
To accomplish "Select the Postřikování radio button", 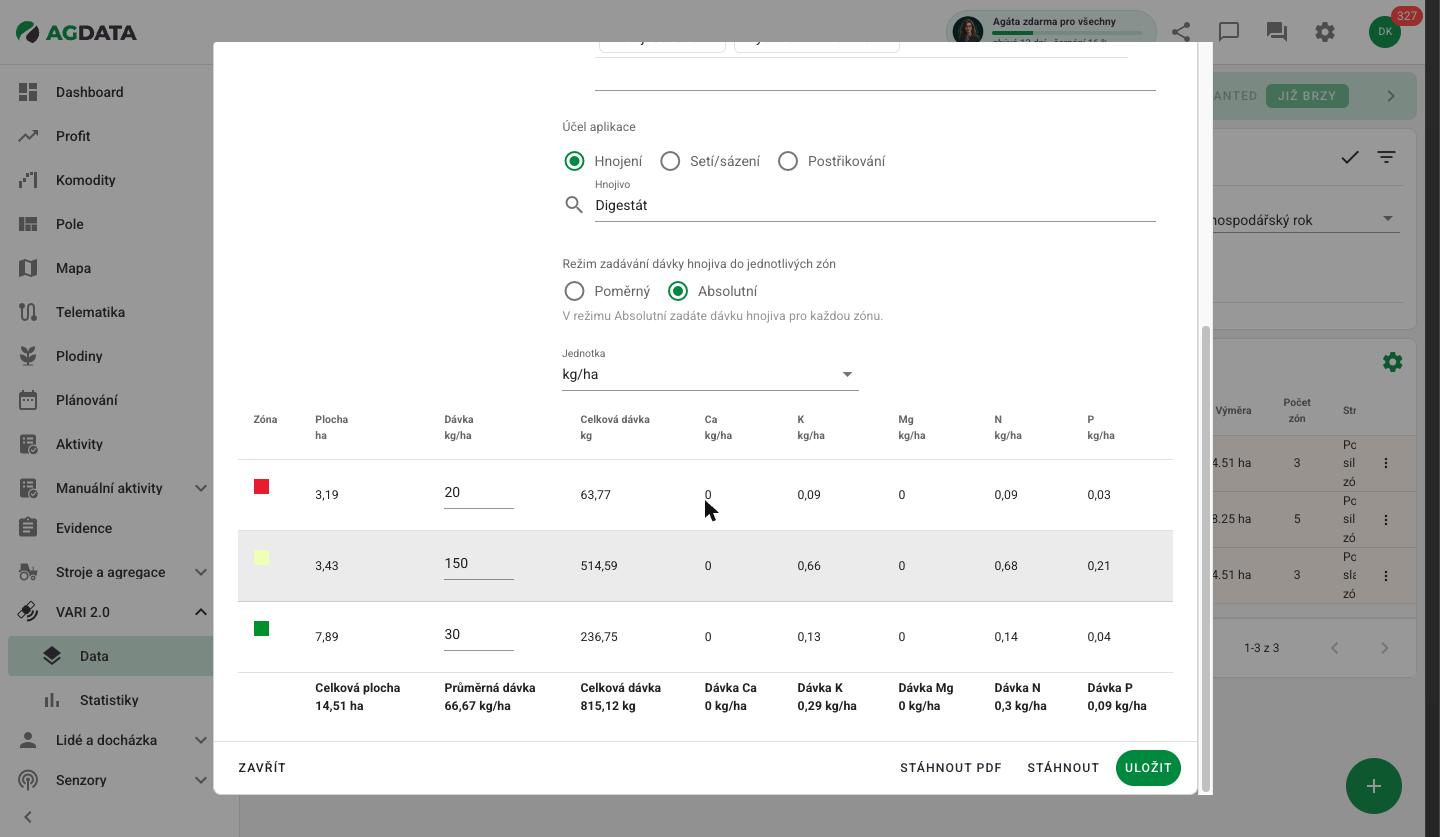I will click(788, 161).
